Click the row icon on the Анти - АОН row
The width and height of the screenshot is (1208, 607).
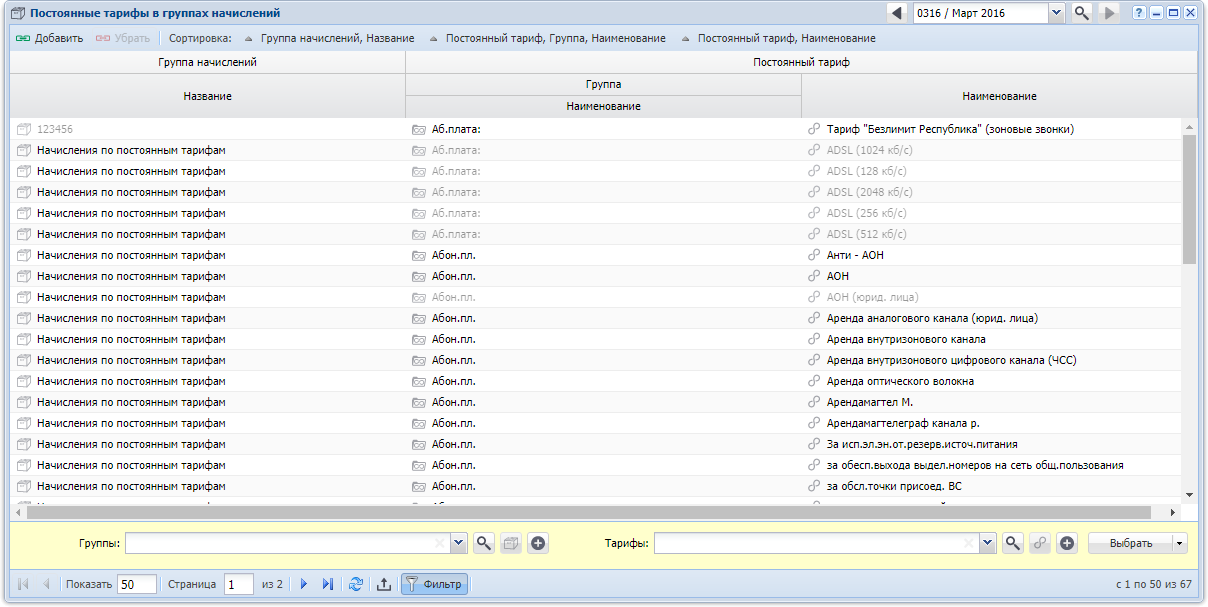[25, 255]
